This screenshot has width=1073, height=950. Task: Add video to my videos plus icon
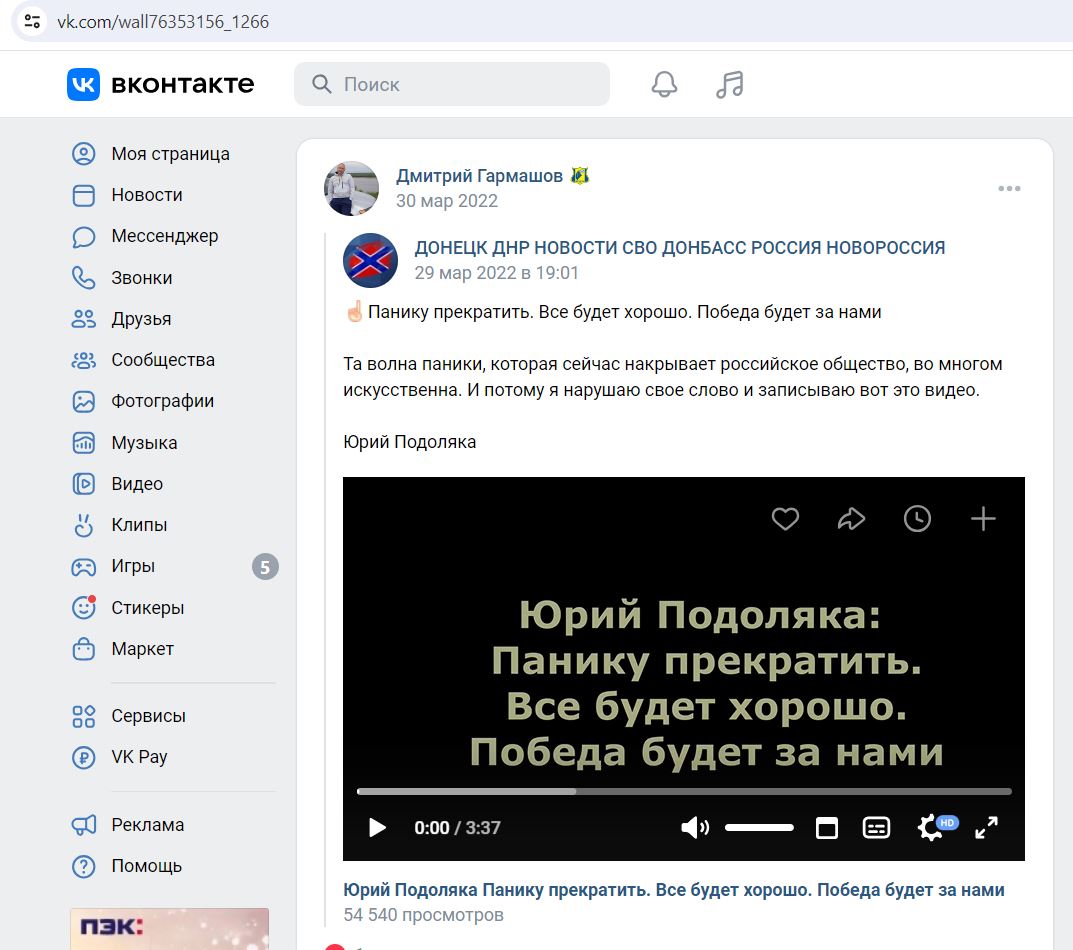(x=983, y=519)
